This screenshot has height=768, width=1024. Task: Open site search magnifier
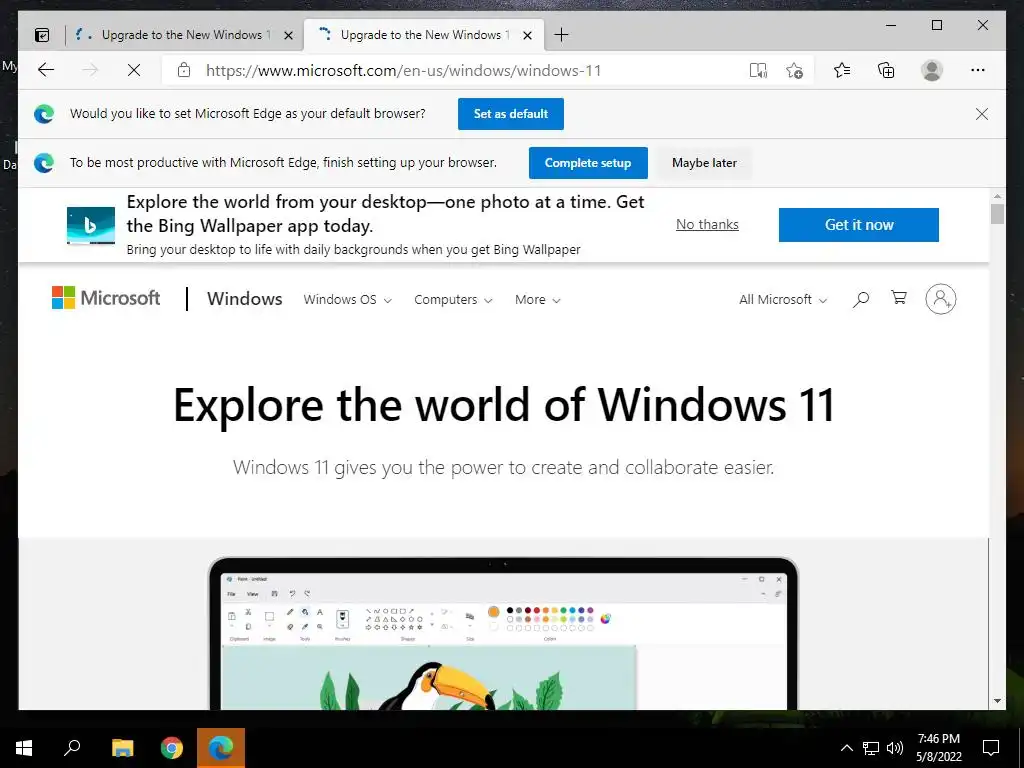tap(861, 299)
